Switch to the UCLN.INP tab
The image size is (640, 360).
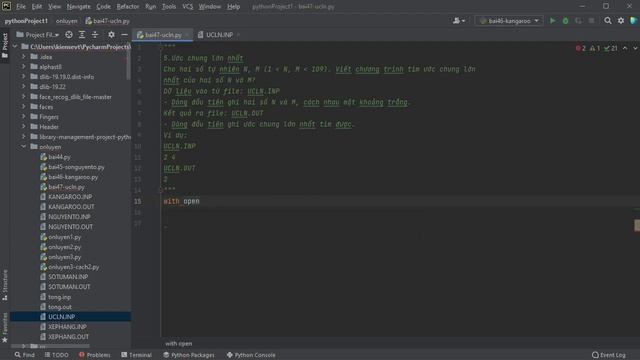tap(220, 35)
